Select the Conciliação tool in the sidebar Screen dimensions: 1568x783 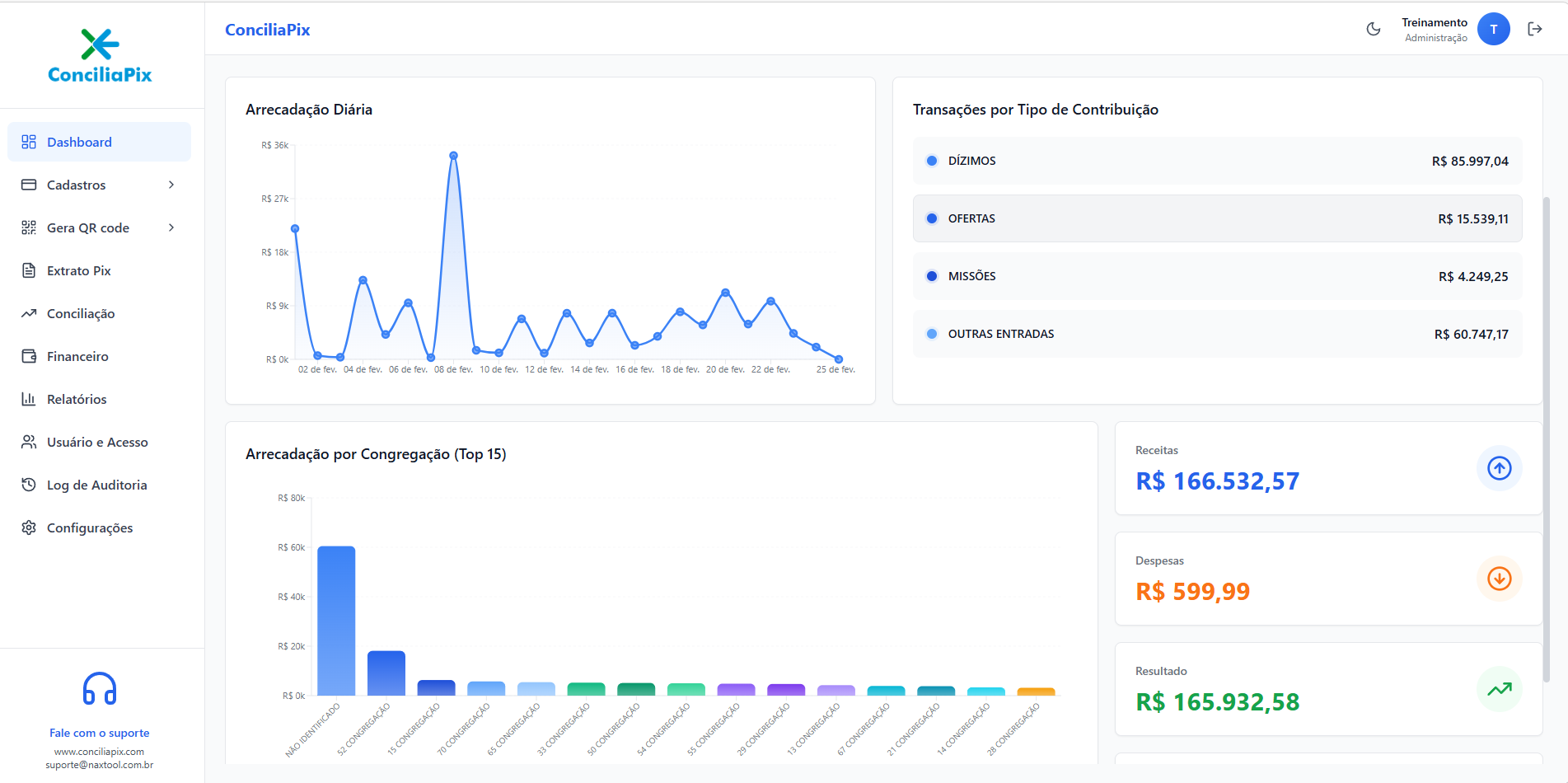click(x=80, y=313)
